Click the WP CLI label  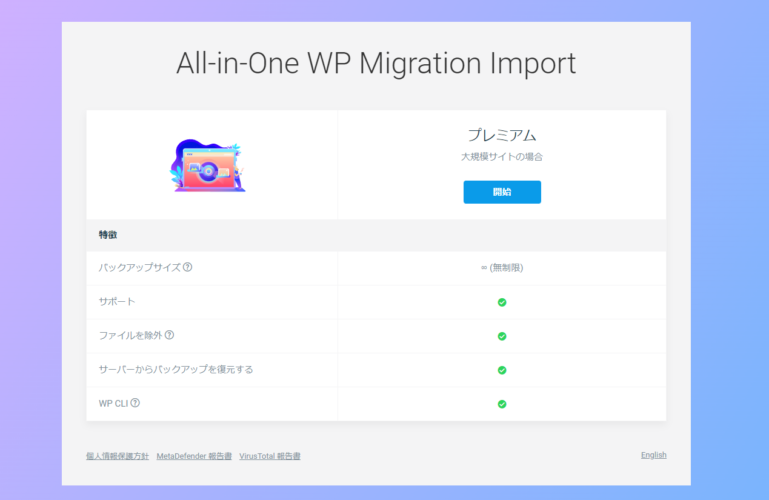pyautogui.click(x=113, y=403)
